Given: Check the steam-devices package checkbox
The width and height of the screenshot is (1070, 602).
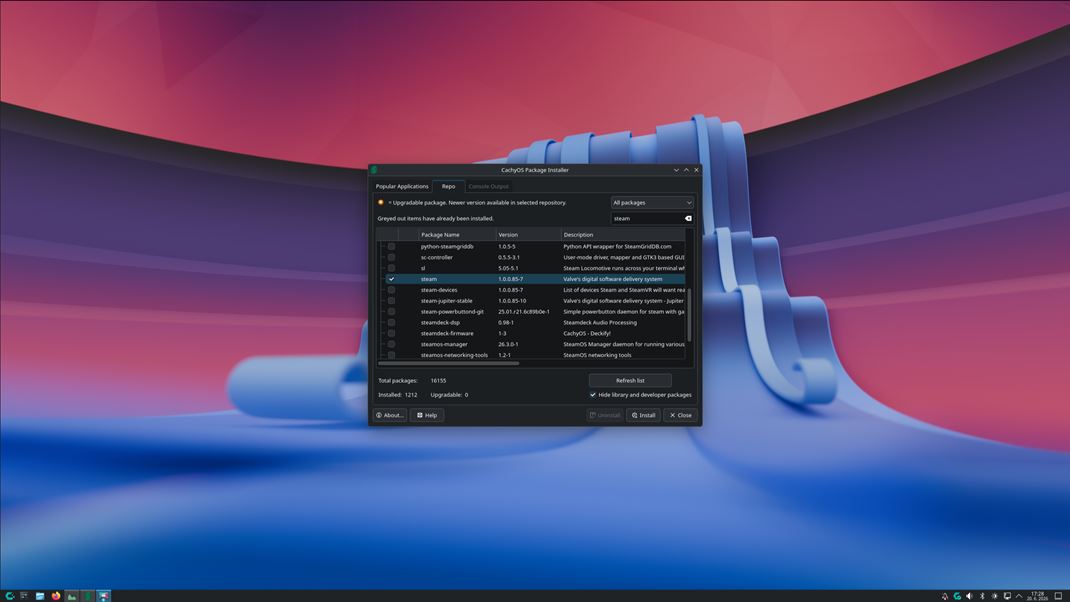Looking at the screenshot, I should point(392,290).
